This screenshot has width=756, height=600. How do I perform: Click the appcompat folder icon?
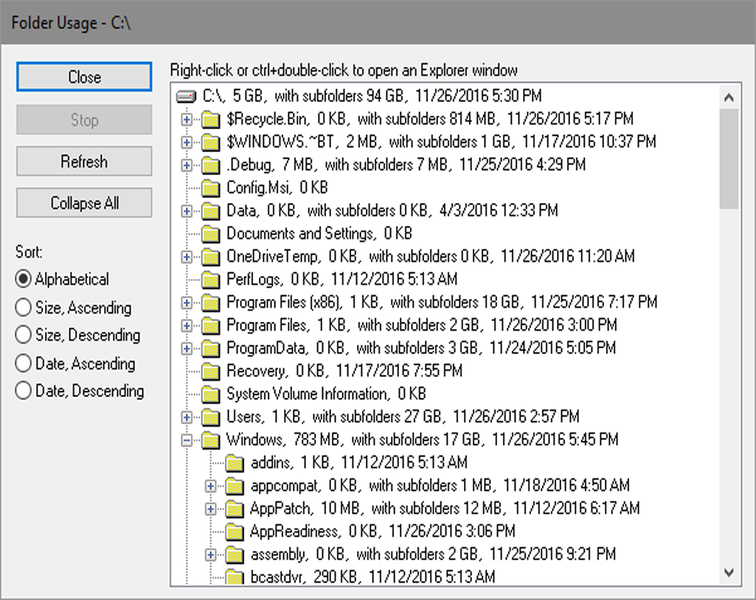(x=234, y=486)
